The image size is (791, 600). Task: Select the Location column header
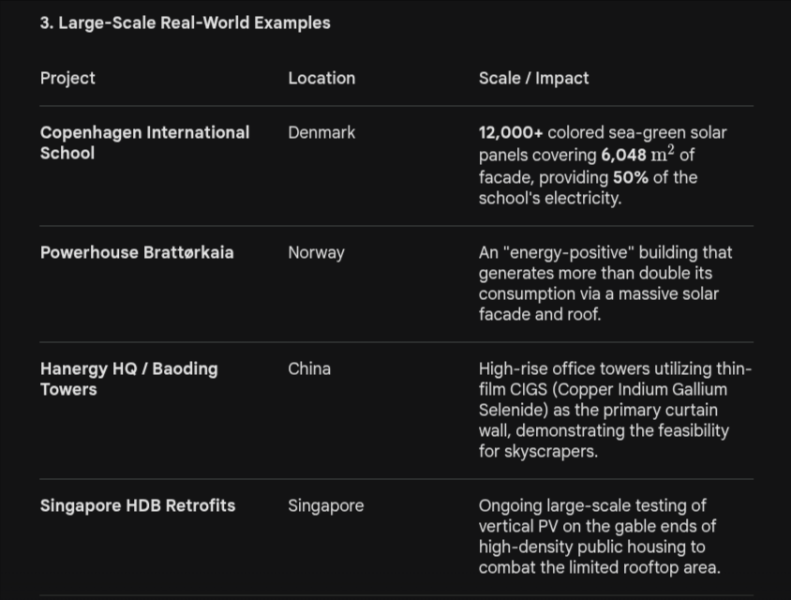321,78
